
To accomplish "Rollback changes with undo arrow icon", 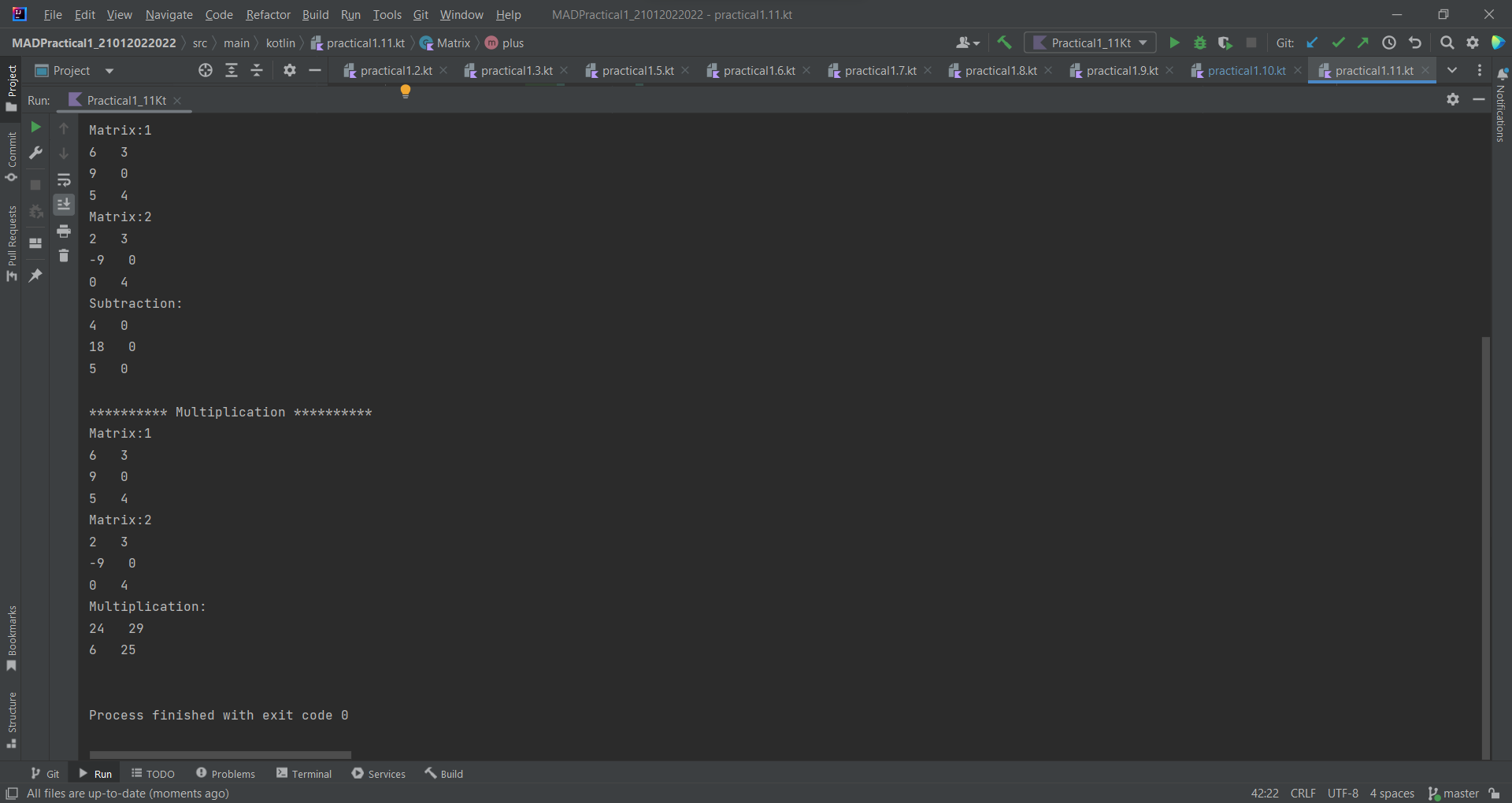I will pos(1415,43).
